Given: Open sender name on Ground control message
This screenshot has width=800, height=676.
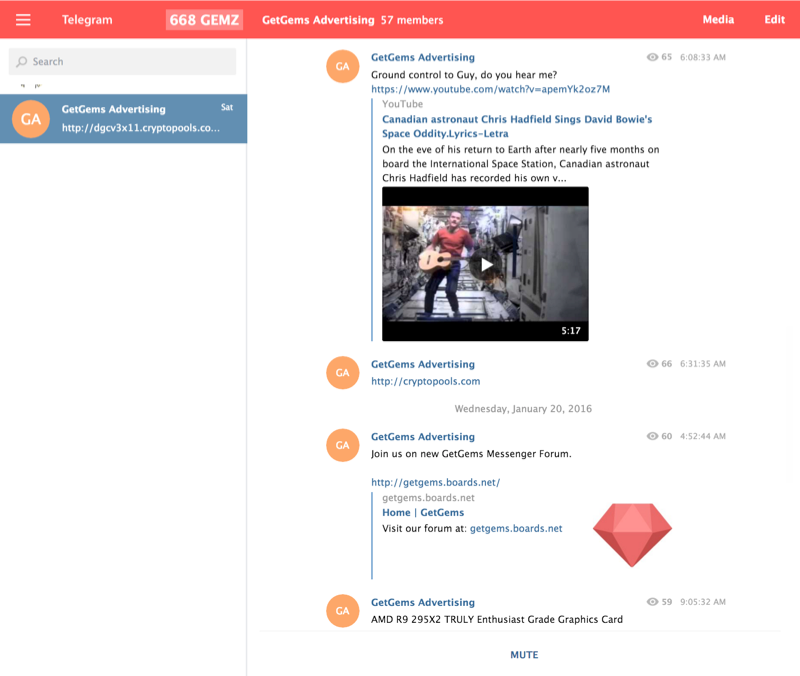Looking at the screenshot, I should tap(422, 57).
